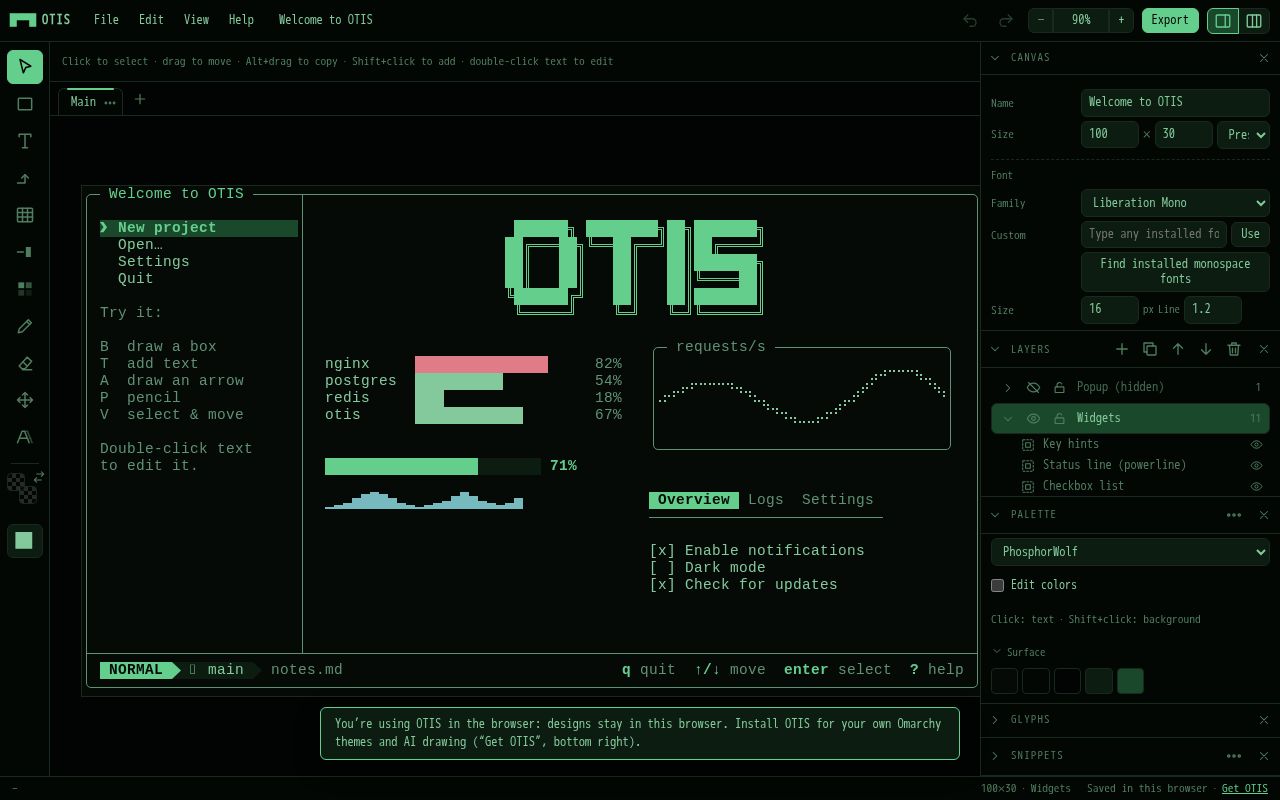The width and height of the screenshot is (1280, 800).
Task: Select the pencil tool
Action: click(x=25, y=326)
